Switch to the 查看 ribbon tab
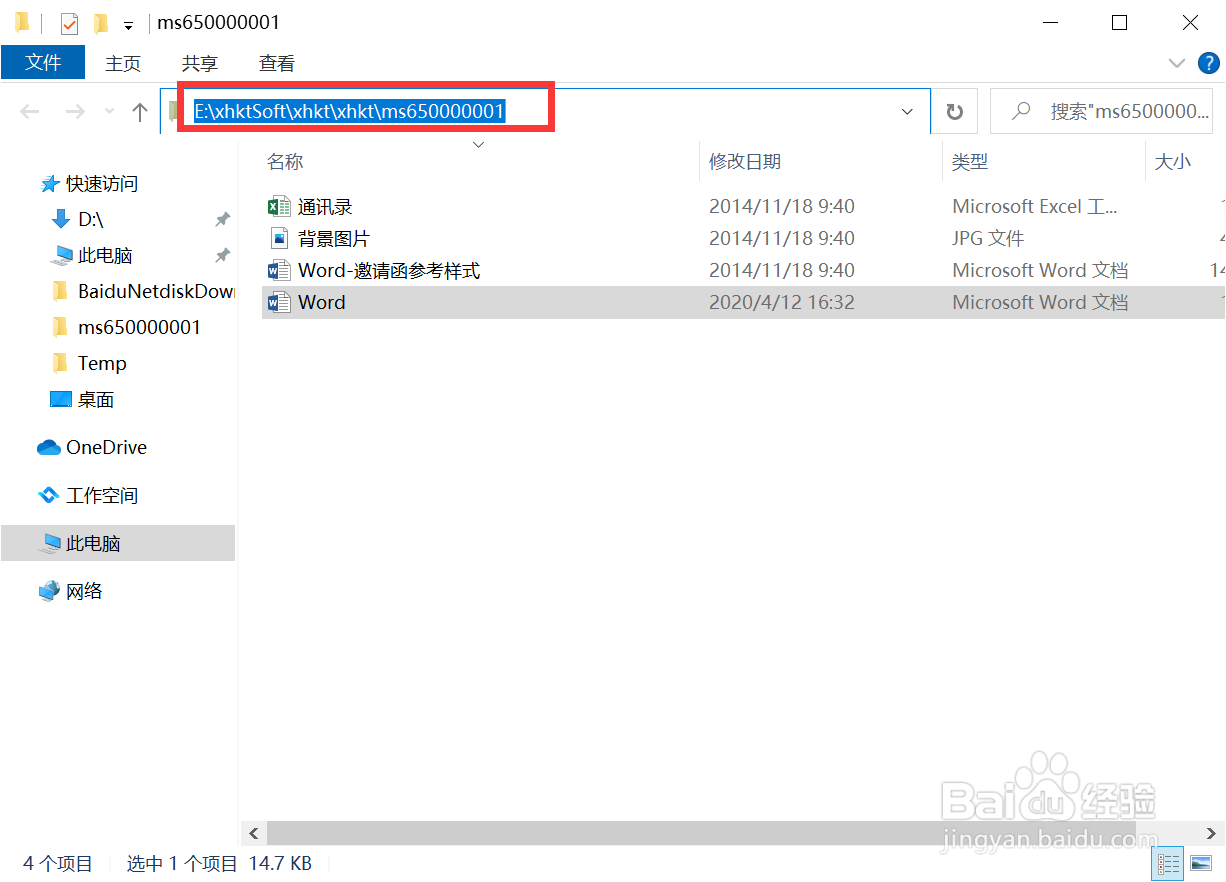 (277, 63)
